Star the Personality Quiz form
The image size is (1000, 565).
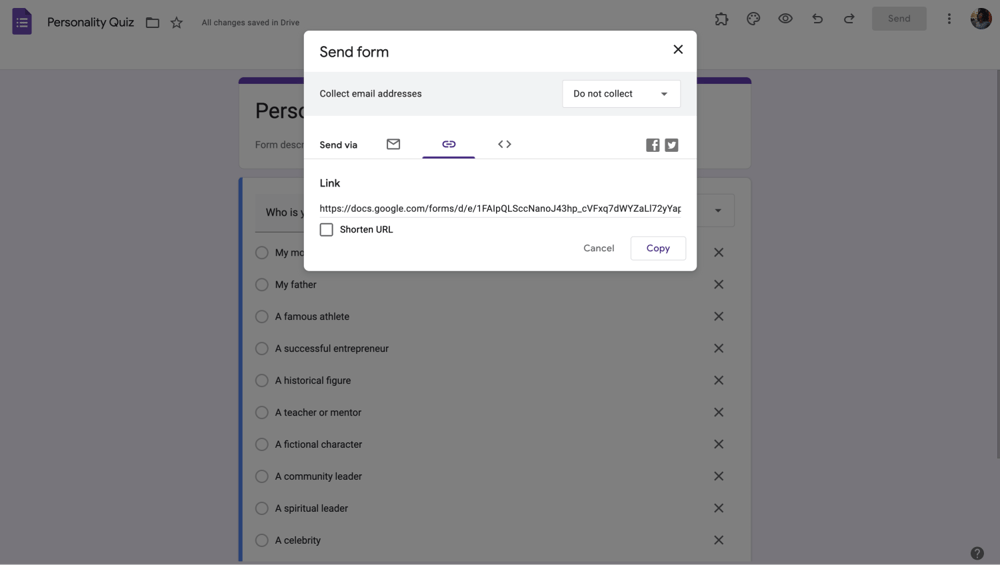pyautogui.click(x=177, y=22)
